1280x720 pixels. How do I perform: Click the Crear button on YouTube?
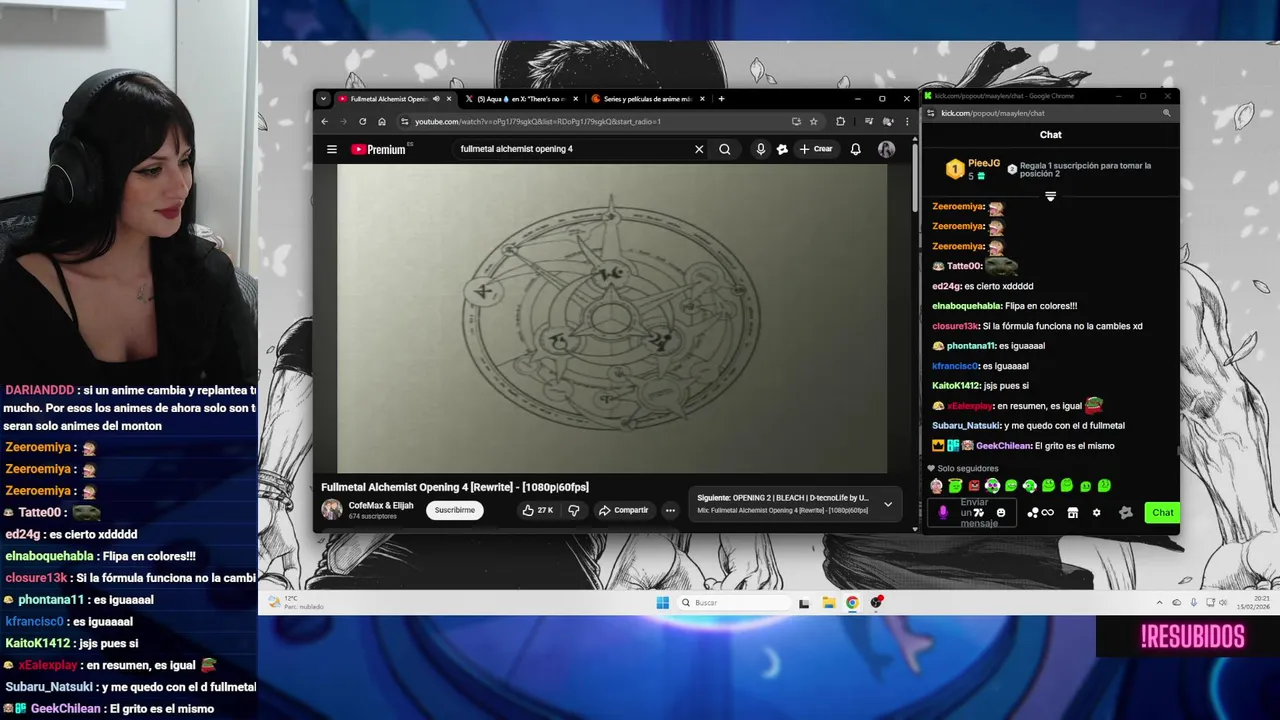click(816, 149)
